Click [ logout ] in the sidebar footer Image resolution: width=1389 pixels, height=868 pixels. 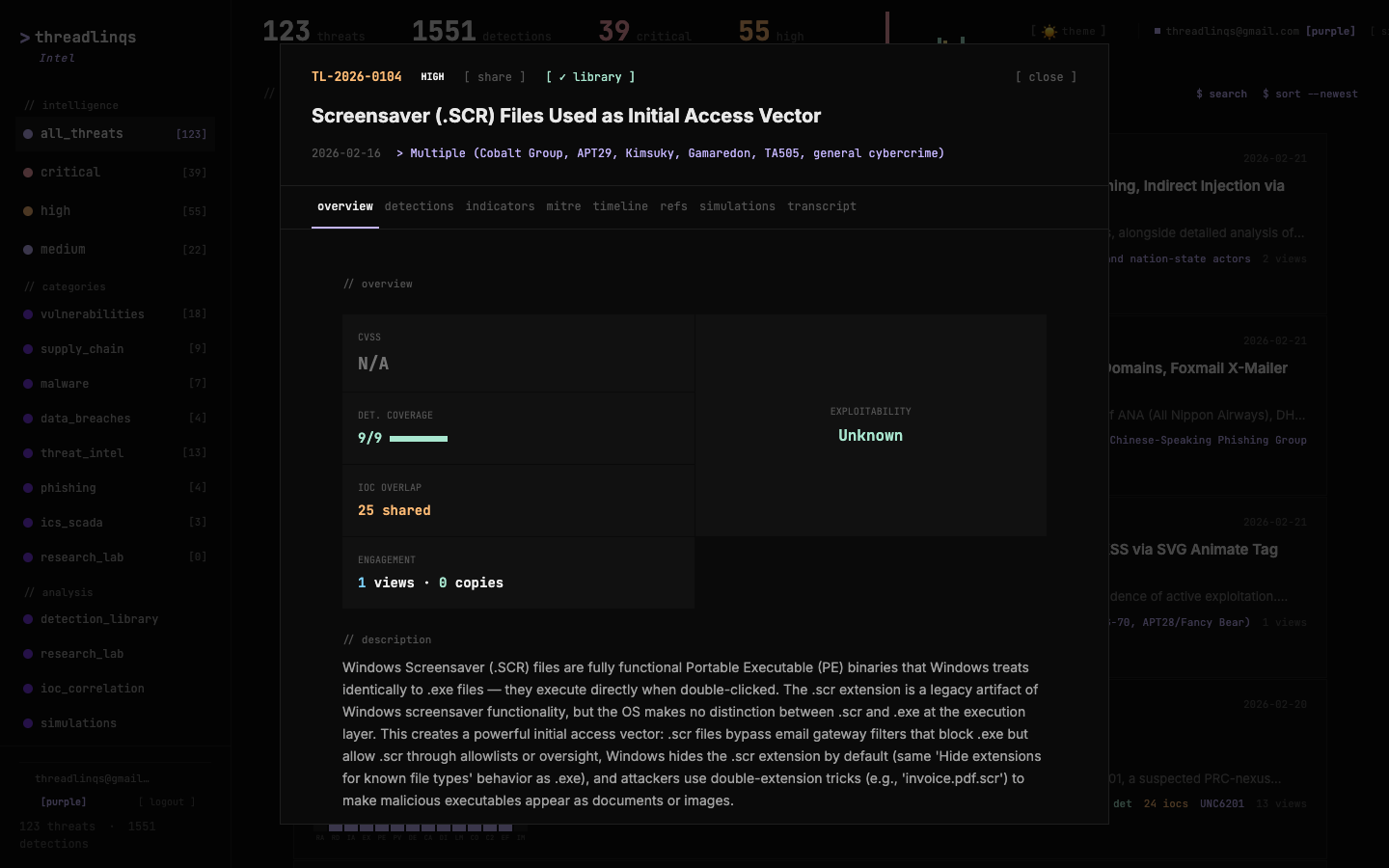167,801
